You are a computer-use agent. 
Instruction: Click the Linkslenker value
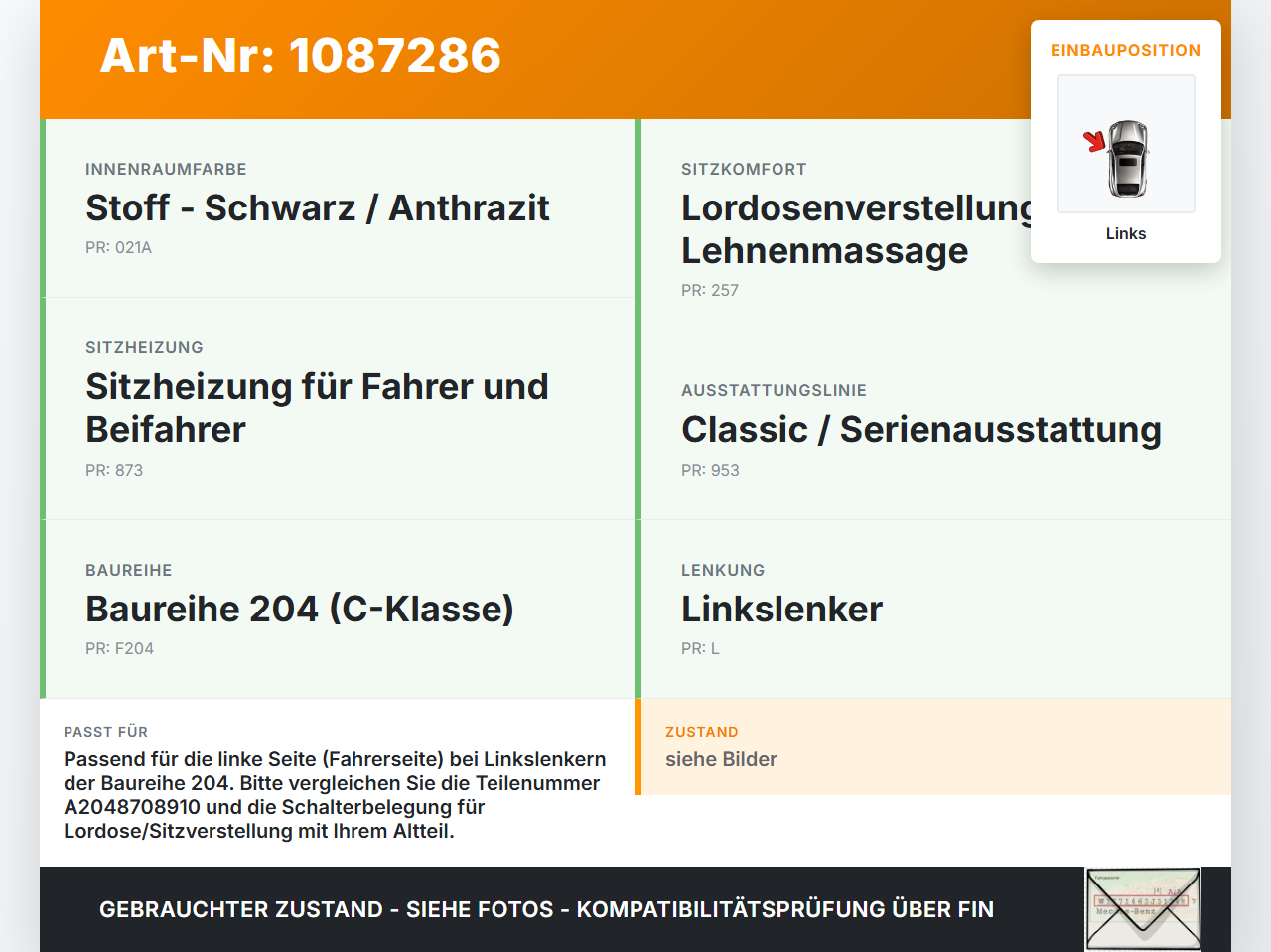click(x=781, y=609)
